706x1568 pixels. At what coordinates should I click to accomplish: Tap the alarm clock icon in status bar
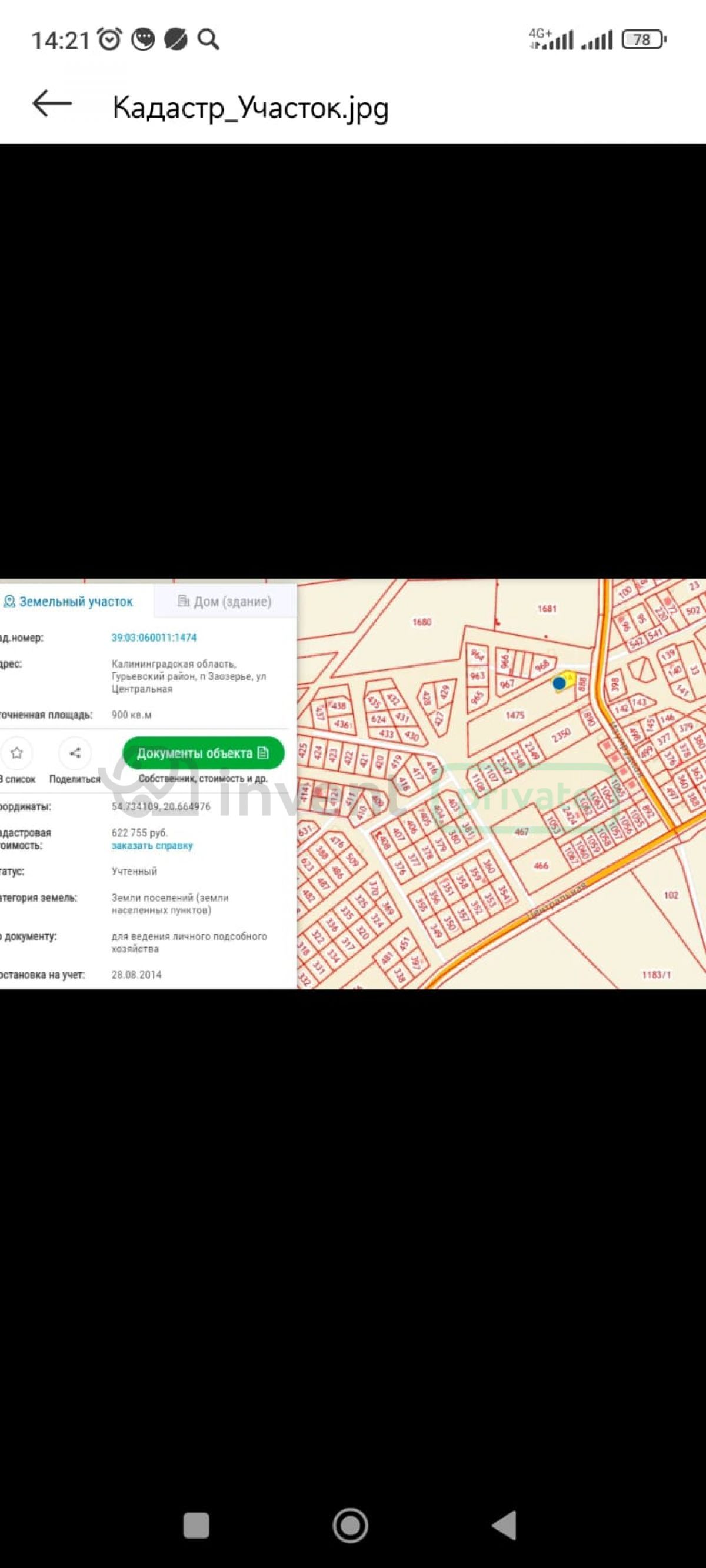110,40
